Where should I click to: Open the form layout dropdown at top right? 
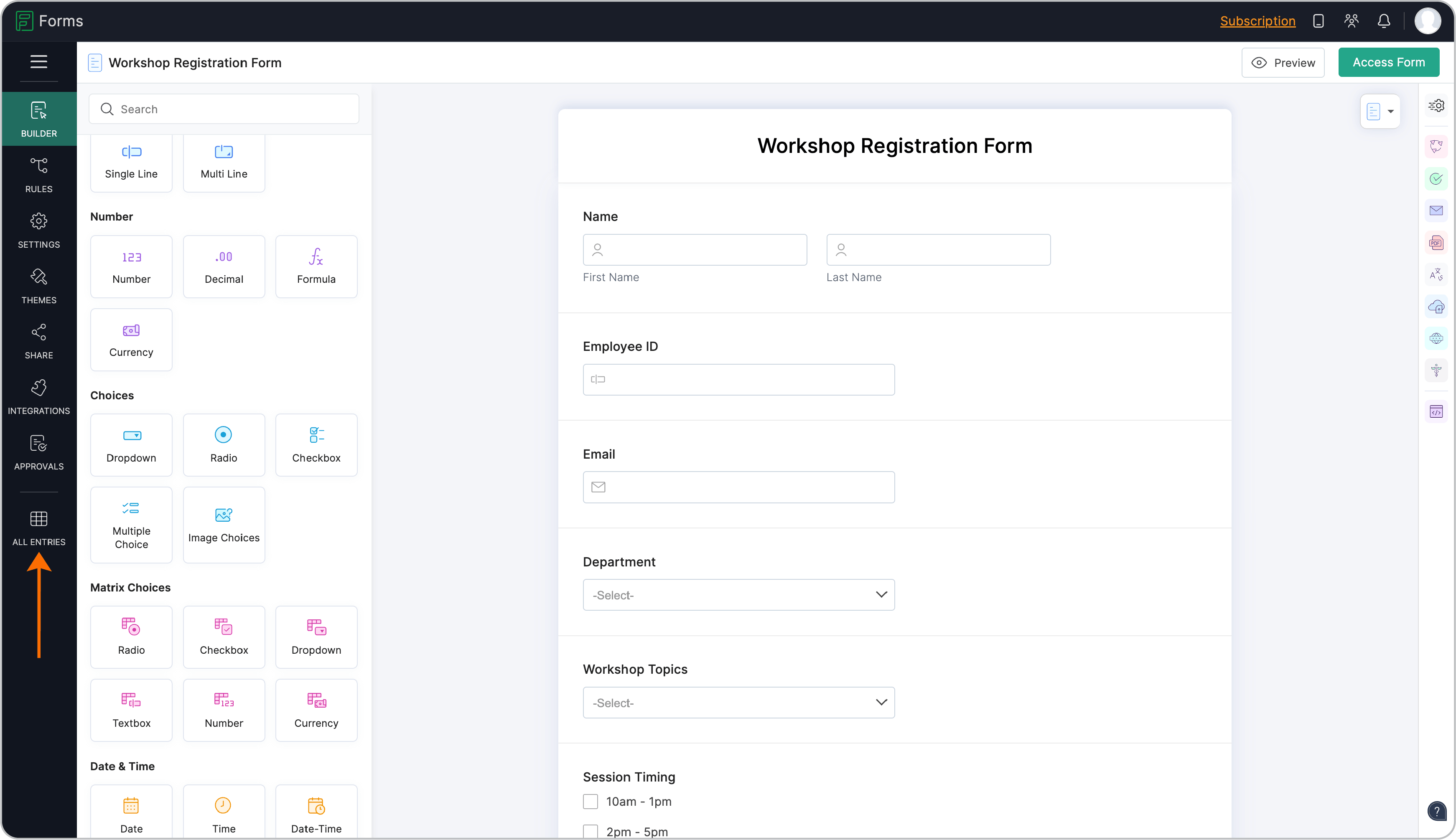1380,112
